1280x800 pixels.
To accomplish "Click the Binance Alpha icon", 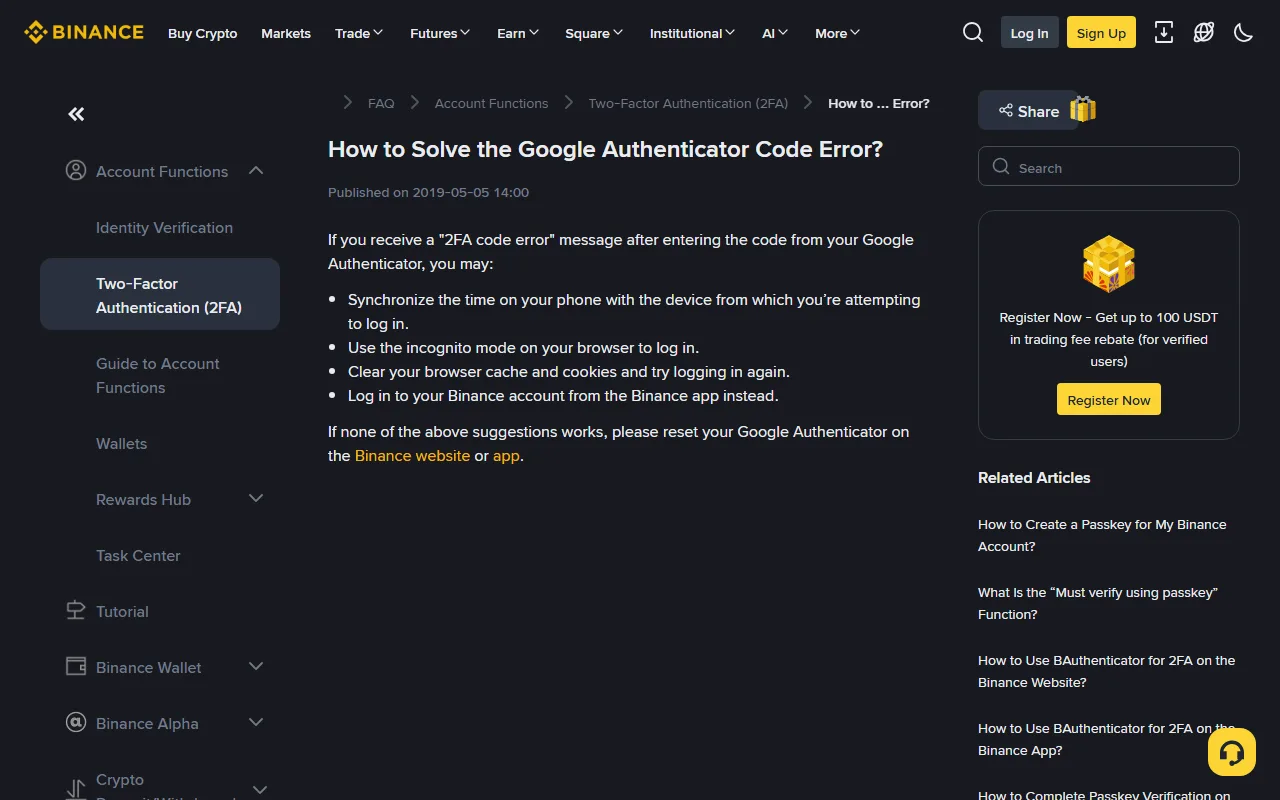I will click(x=76, y=723).
